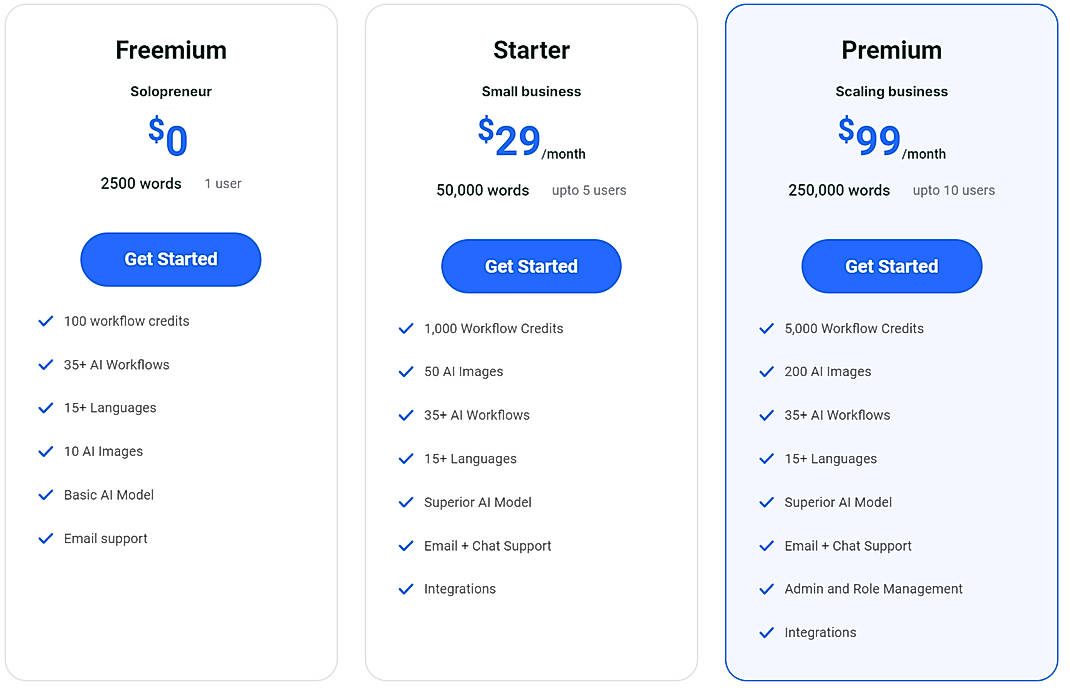Click the checkmark beside Superior AI Model in Starter
1070x688 pixels.
click(406, 502)
